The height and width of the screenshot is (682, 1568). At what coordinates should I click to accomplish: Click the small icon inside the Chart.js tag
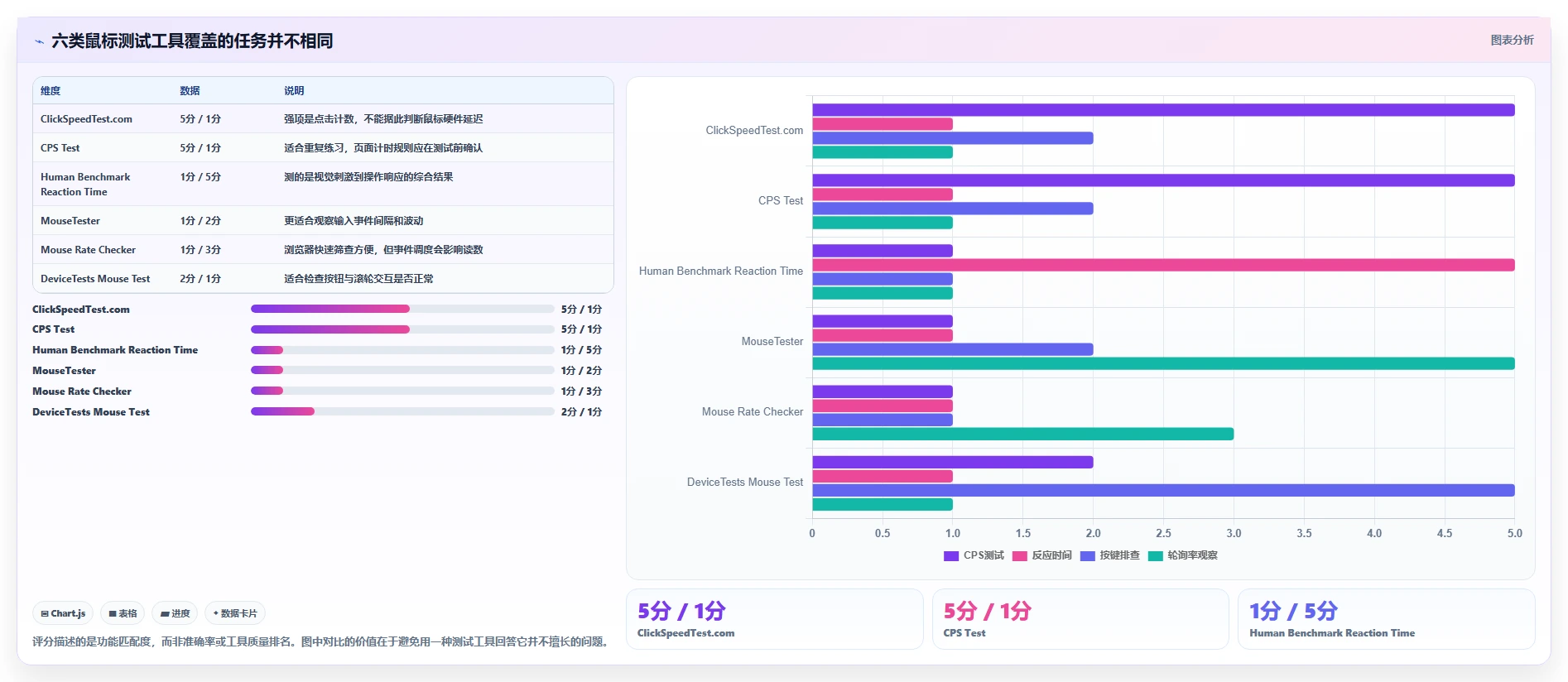(x=45, y=614)
